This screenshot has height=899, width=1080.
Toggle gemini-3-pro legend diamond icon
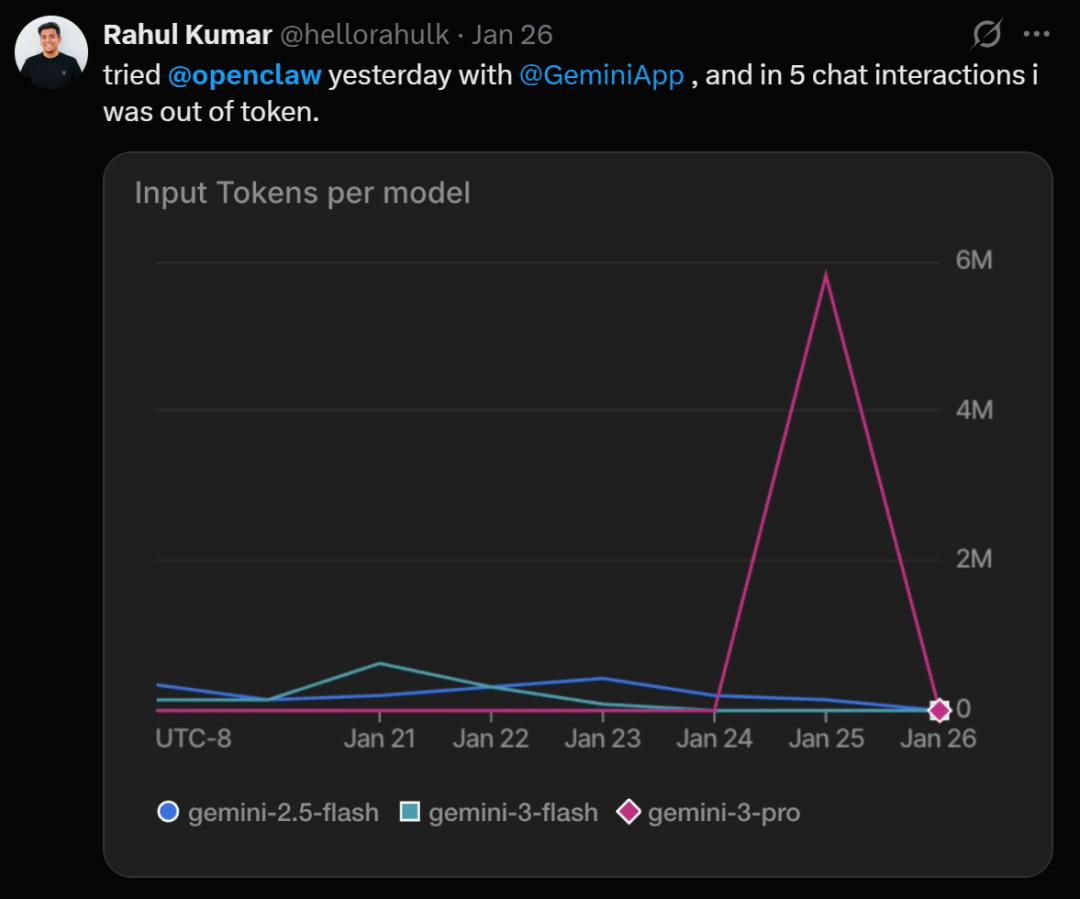[628, 812]
